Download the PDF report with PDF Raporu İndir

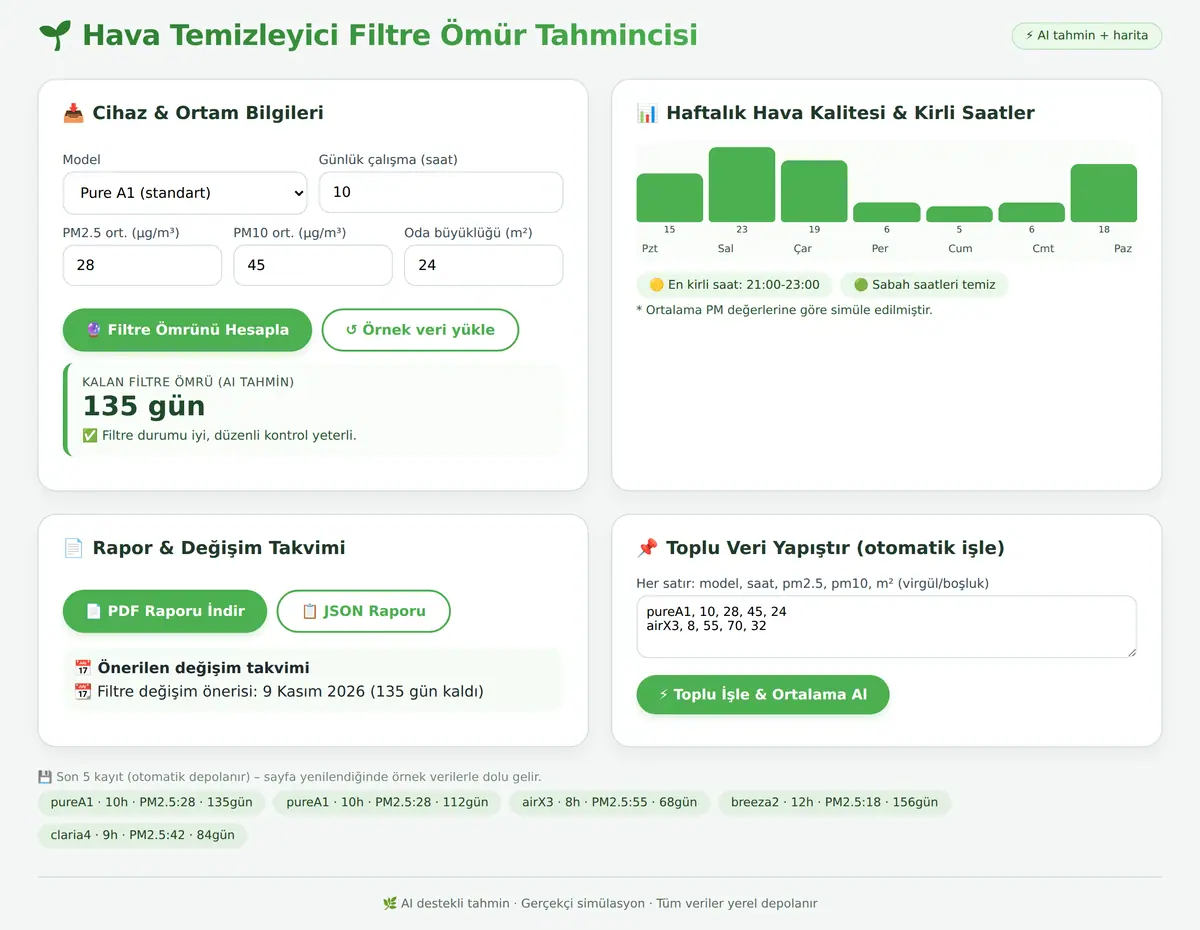point(165,611)
